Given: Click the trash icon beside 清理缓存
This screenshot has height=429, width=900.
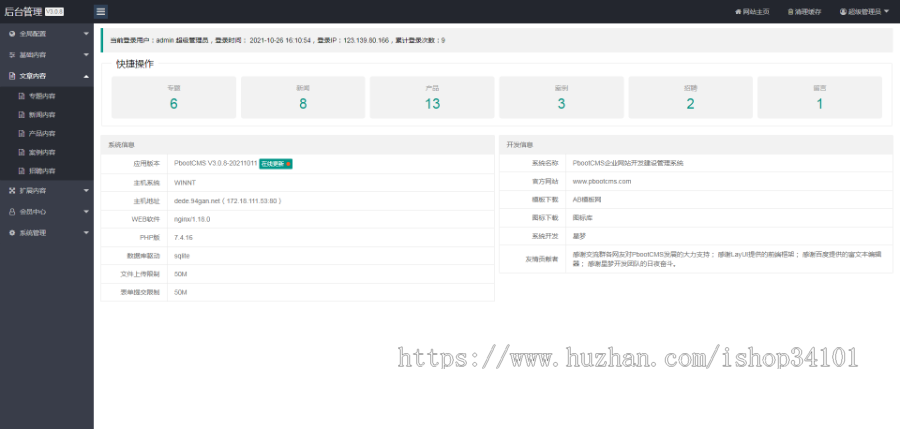Looking at the screenshot, I should point(790,12).
